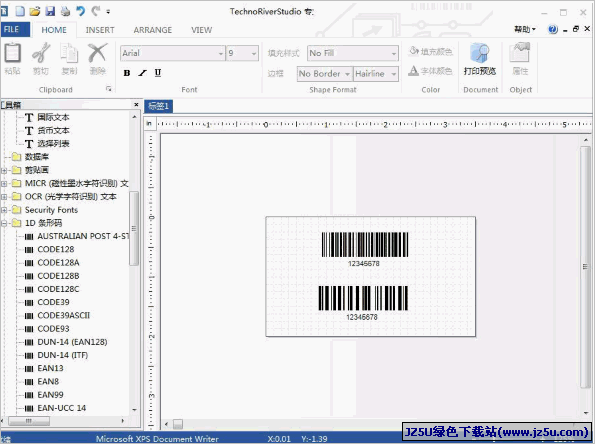This screenshot has width=595, height=444.
Task: Undo the last action with the blue arrow
Action: point(80,11)
